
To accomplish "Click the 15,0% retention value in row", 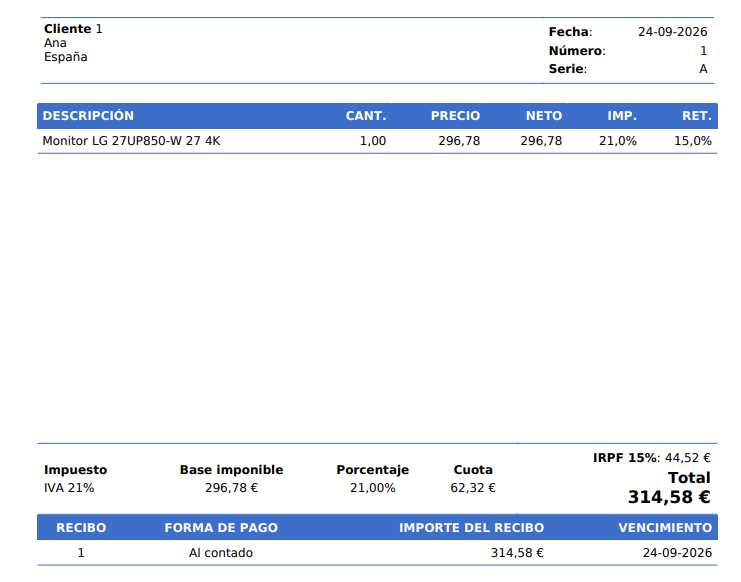I will [693, 141].
